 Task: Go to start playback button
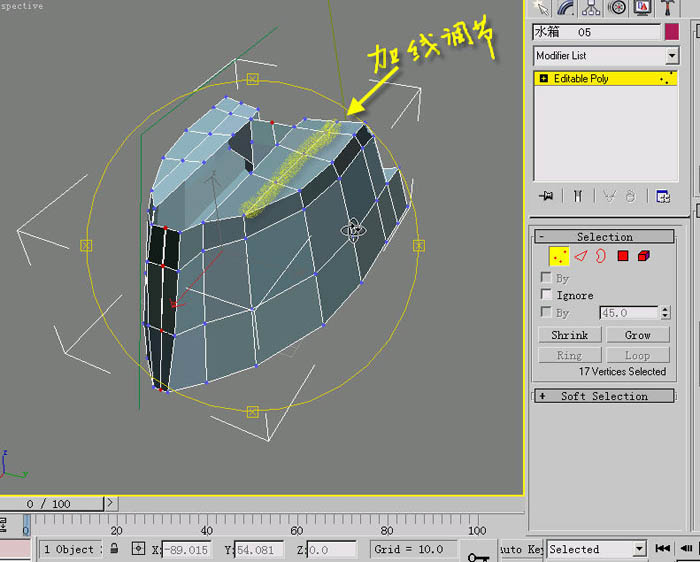pos(662,548)
